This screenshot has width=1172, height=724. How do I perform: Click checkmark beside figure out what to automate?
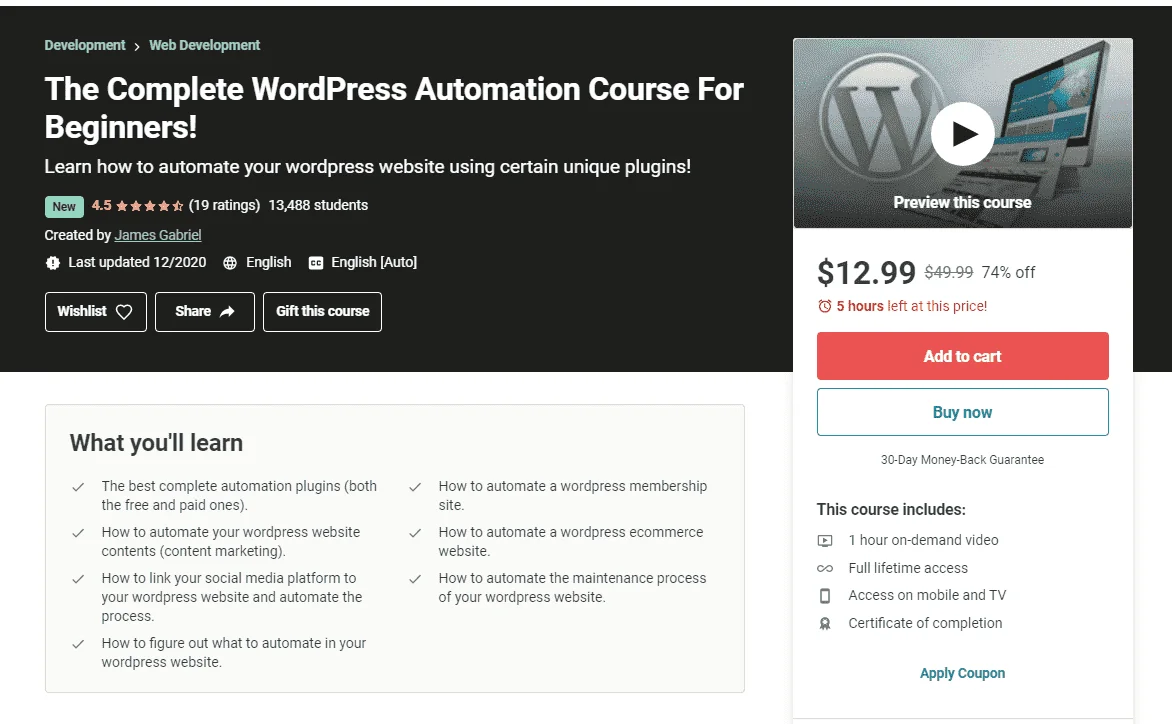78,643
